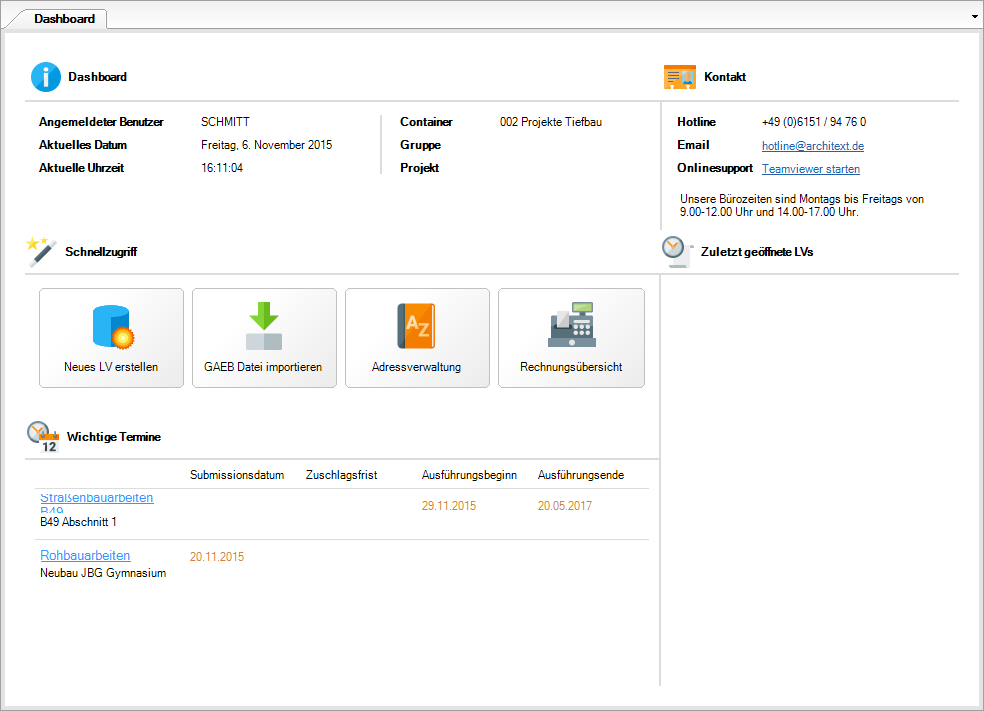984x711 pixels.
Task: Click the hotline@architext.de email link
Action: pos(813,146)
